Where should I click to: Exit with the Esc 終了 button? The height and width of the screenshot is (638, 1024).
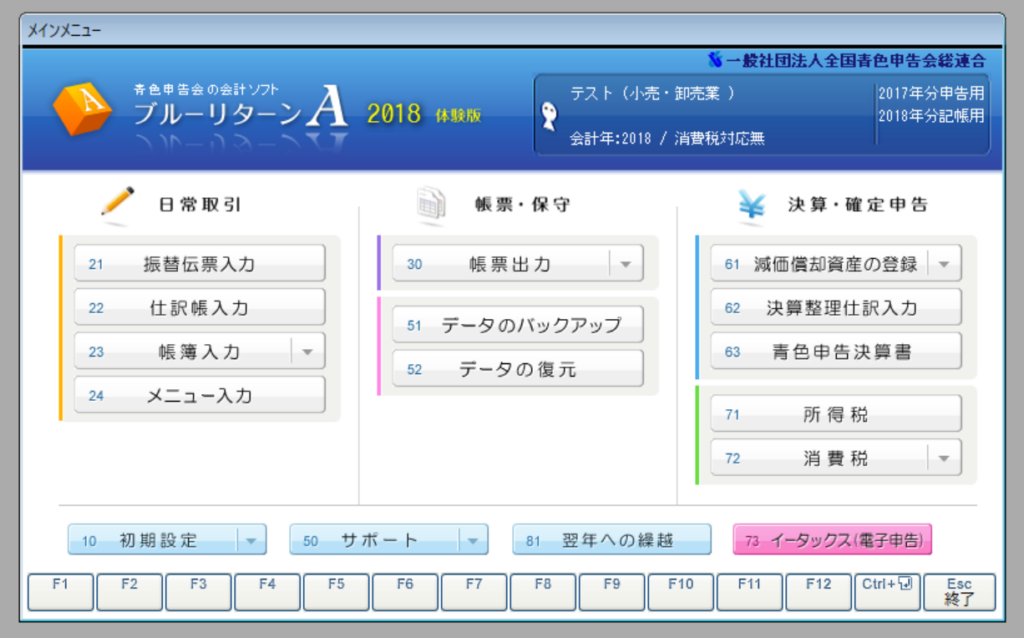pyautogui.click(x=959, y=592)
